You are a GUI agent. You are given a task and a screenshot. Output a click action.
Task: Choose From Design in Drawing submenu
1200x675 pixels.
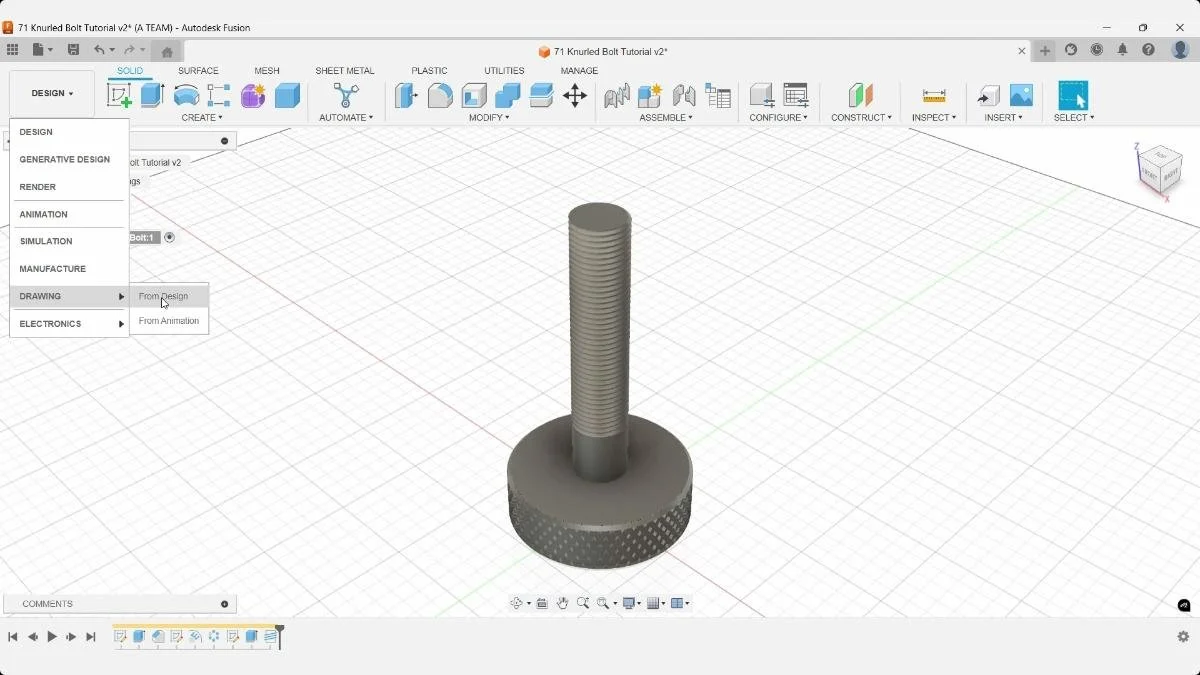[x=169, y=296]
